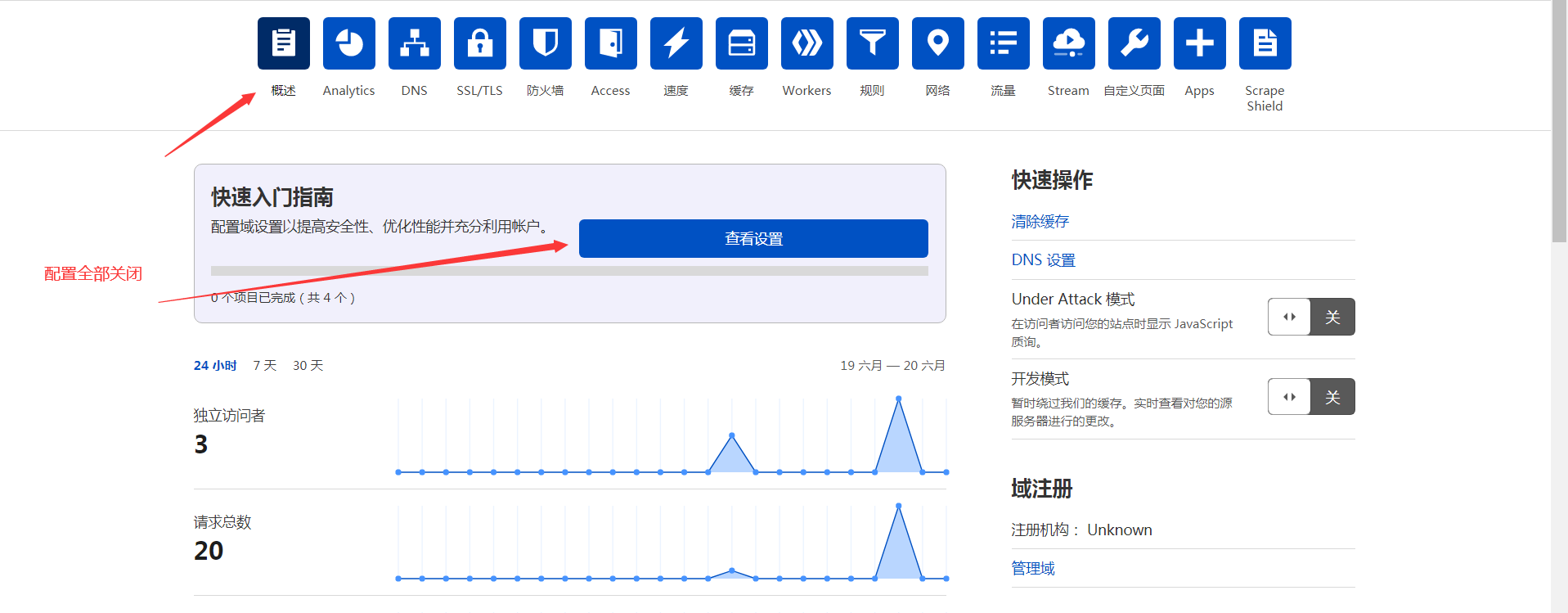This screenshot has height=613, width=1568.
Task: Open the 概述 overview icon
Action: 284,43
